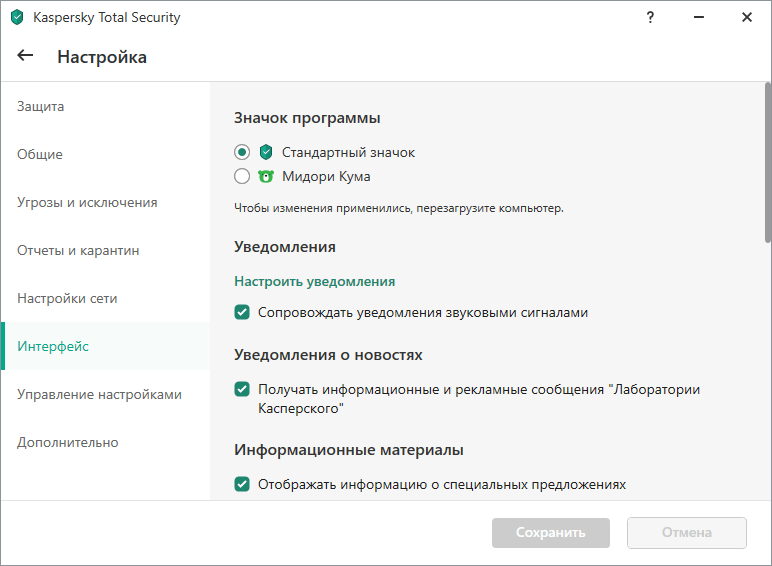Open Угрозы и исключения section
This screenshot has height=566, width=772.
click(x=87, y=202)
